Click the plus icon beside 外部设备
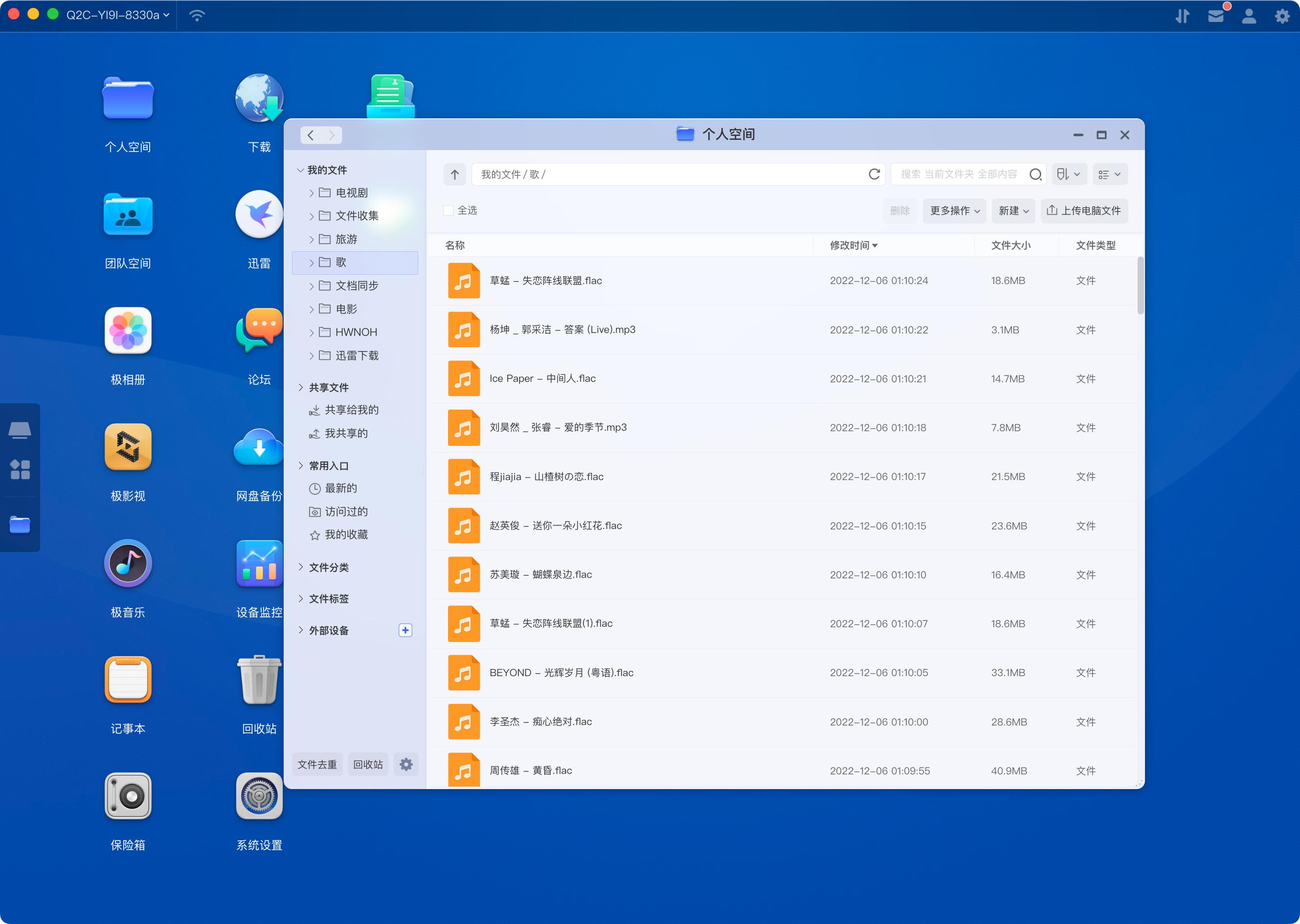 pos(405,630)
